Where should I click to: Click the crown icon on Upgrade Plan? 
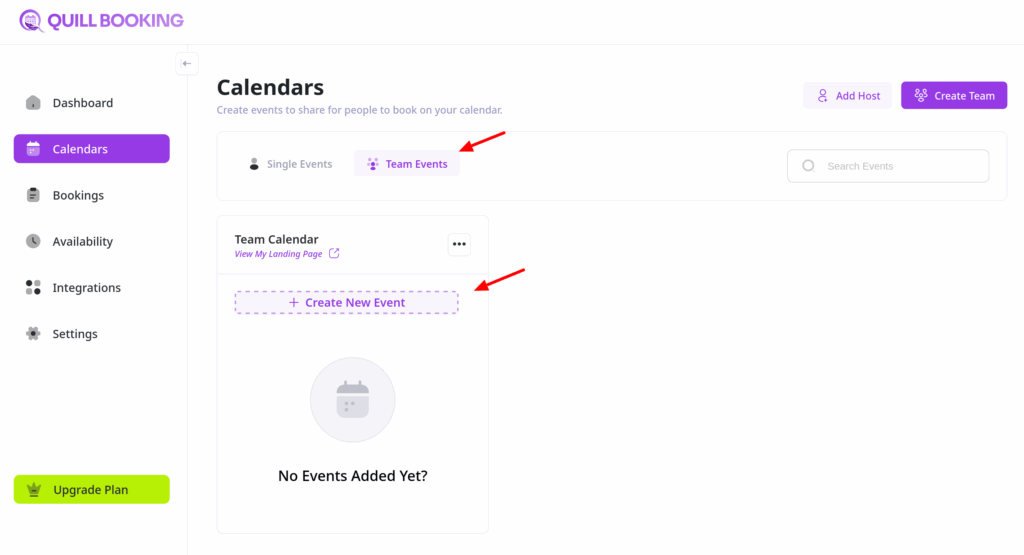click(35, 490)
